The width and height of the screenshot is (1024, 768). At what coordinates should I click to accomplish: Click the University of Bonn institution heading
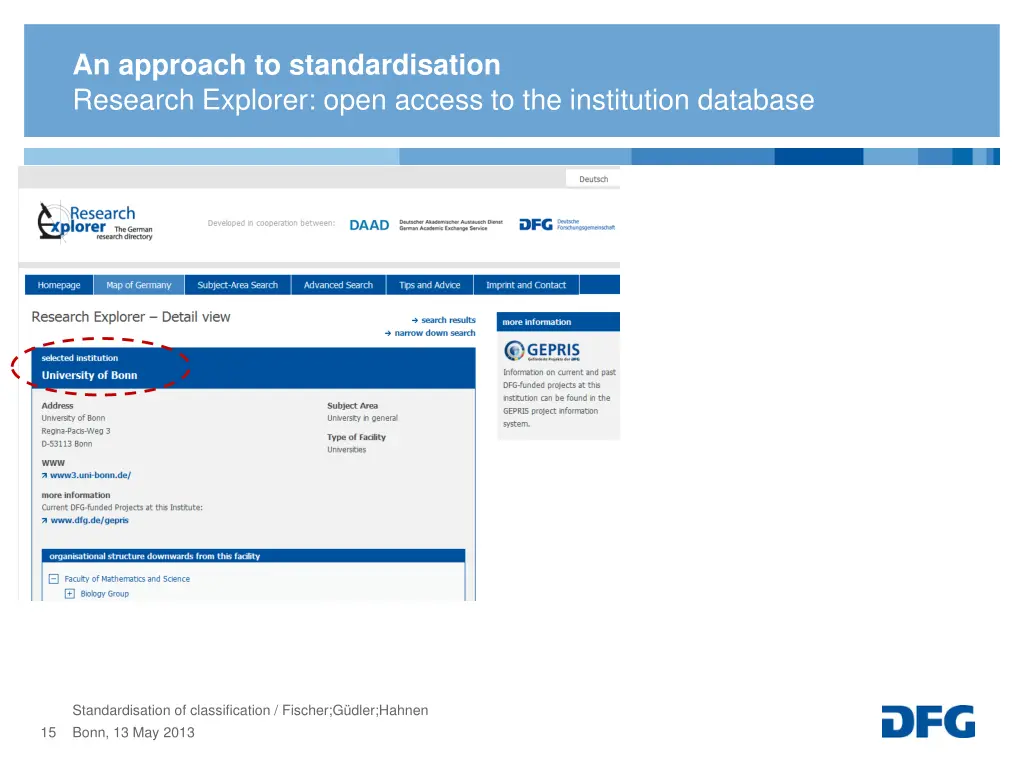pyautogui.click(x=89, y=376)
